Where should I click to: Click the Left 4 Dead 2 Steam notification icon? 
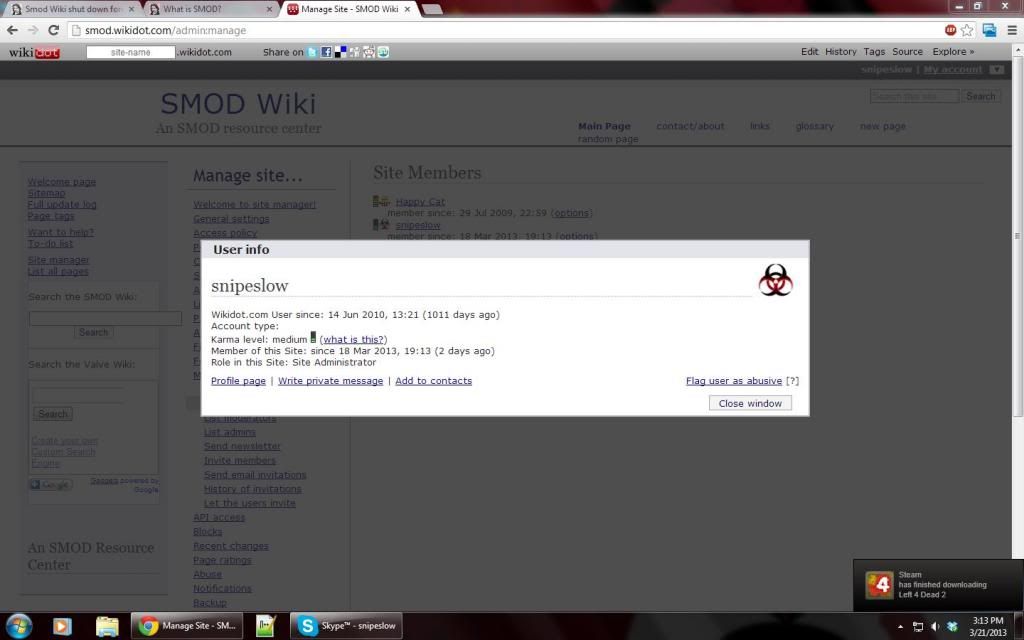879,584
